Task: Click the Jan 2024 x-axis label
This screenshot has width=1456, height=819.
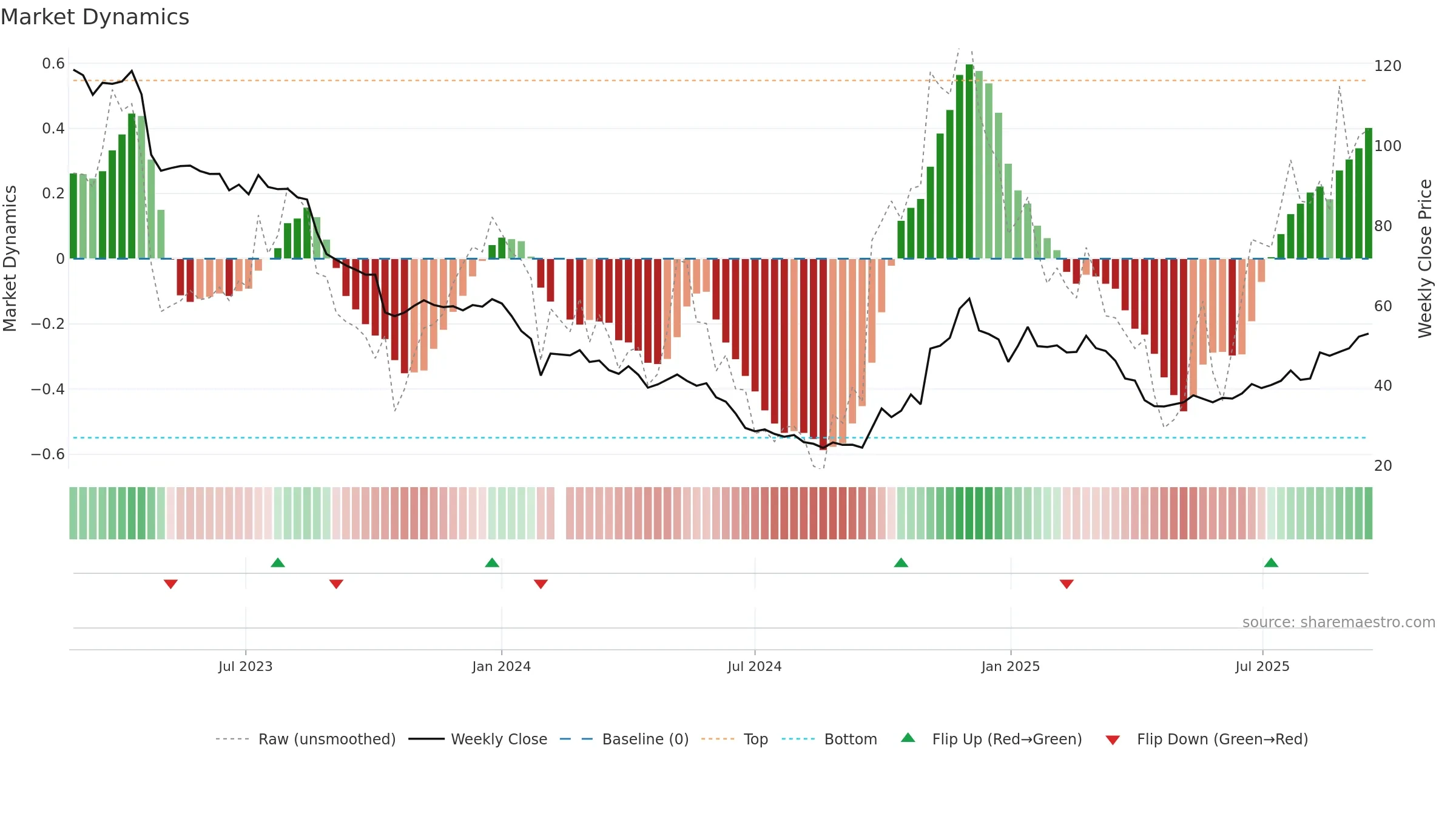Action: pos(502,666)
